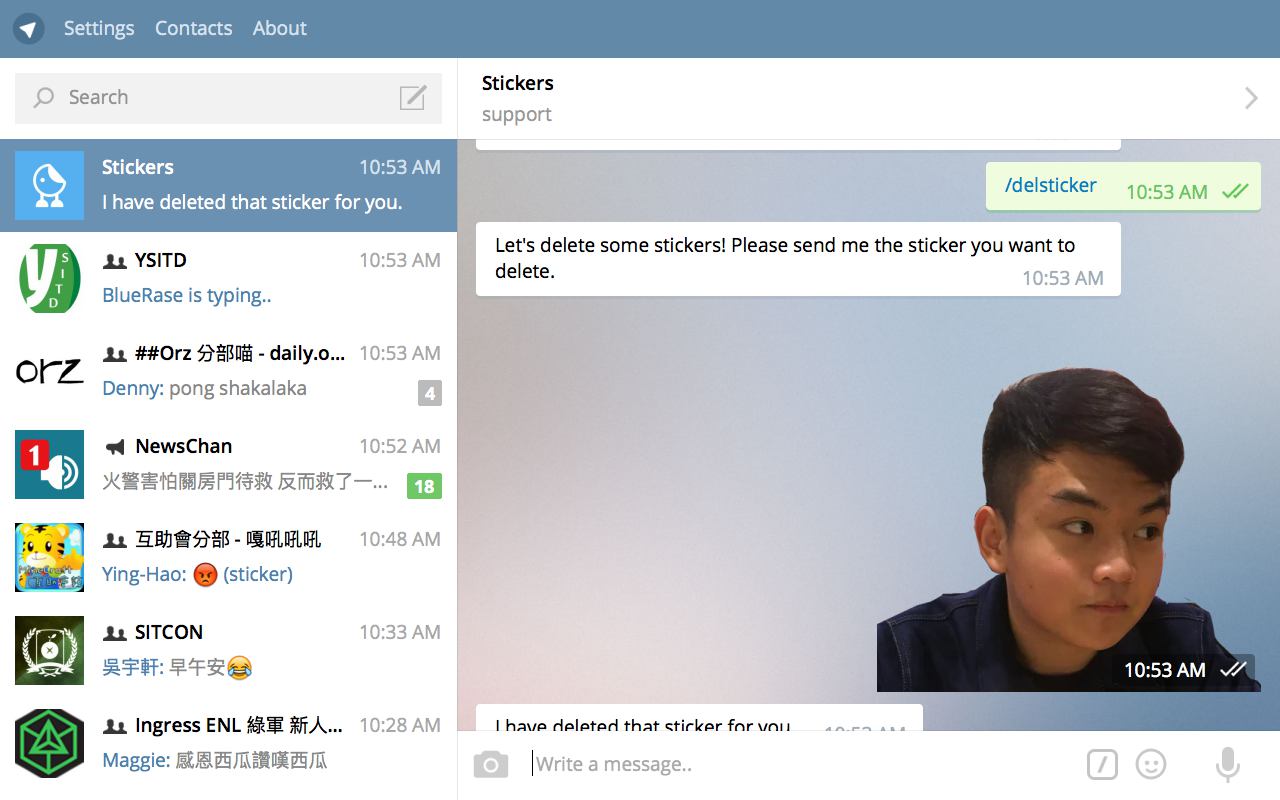Viewport: 1280px width, 800px height.
Task: Open the About menu
Action: 280,28
